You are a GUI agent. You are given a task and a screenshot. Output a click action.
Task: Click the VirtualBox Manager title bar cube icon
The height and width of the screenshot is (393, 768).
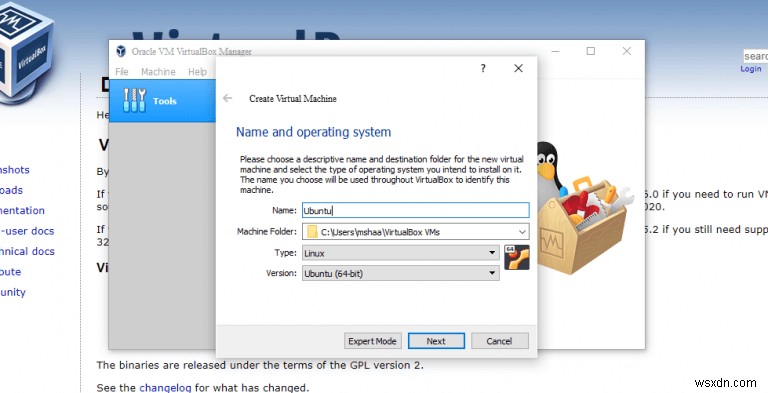(121, 51)
